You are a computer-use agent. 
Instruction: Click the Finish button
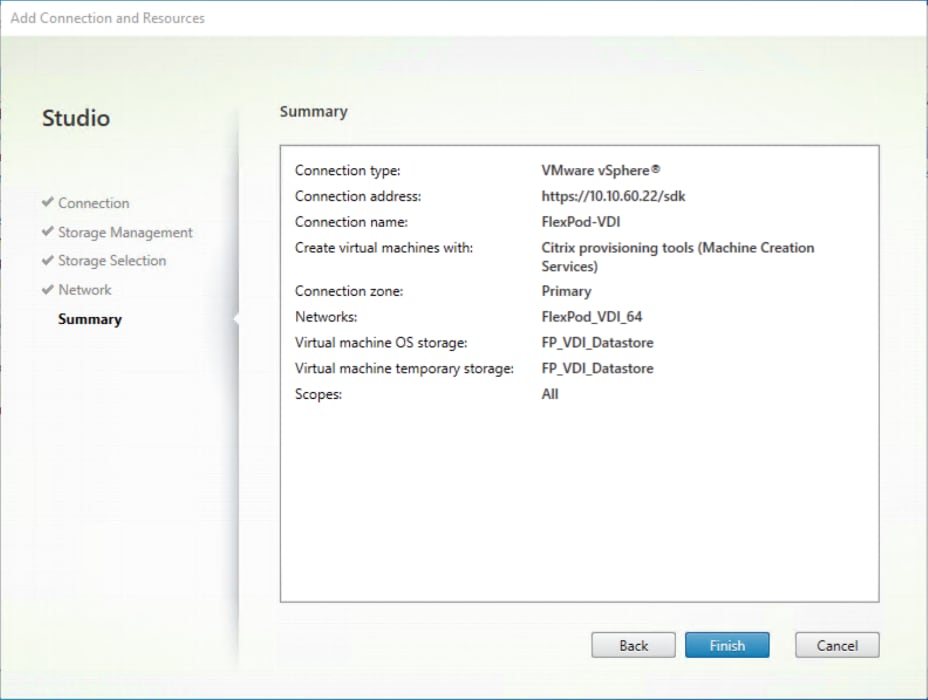727,645
